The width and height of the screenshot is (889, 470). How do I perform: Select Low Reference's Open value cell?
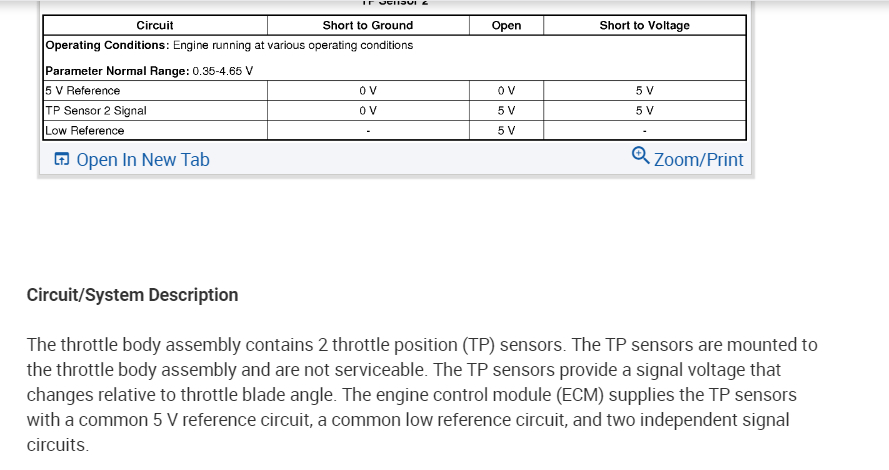(x=506, y=131)
